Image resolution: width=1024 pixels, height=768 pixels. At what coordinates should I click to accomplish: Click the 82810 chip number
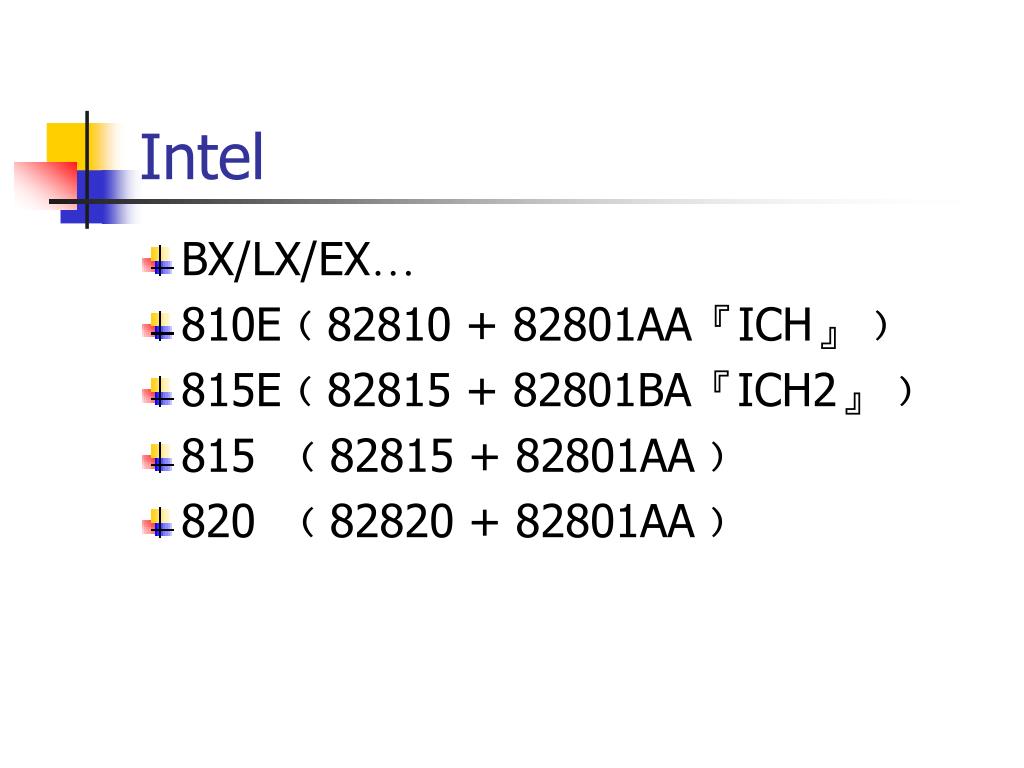coord(389,325)
